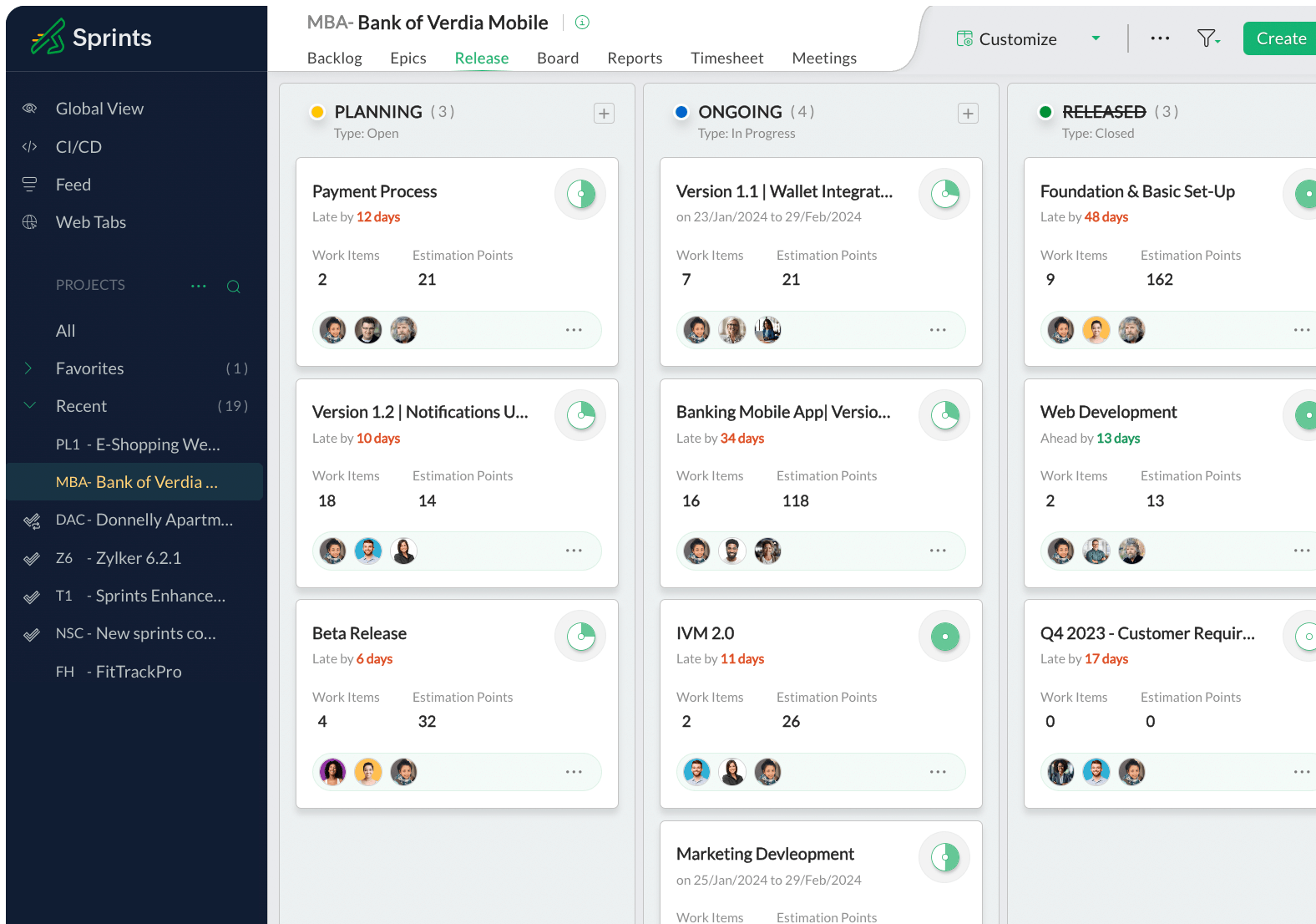The height and width of the screenshot is (924, 1316).
Task: Open Q4 2023 Customer Requirements release
Action: click(1147, 633)
